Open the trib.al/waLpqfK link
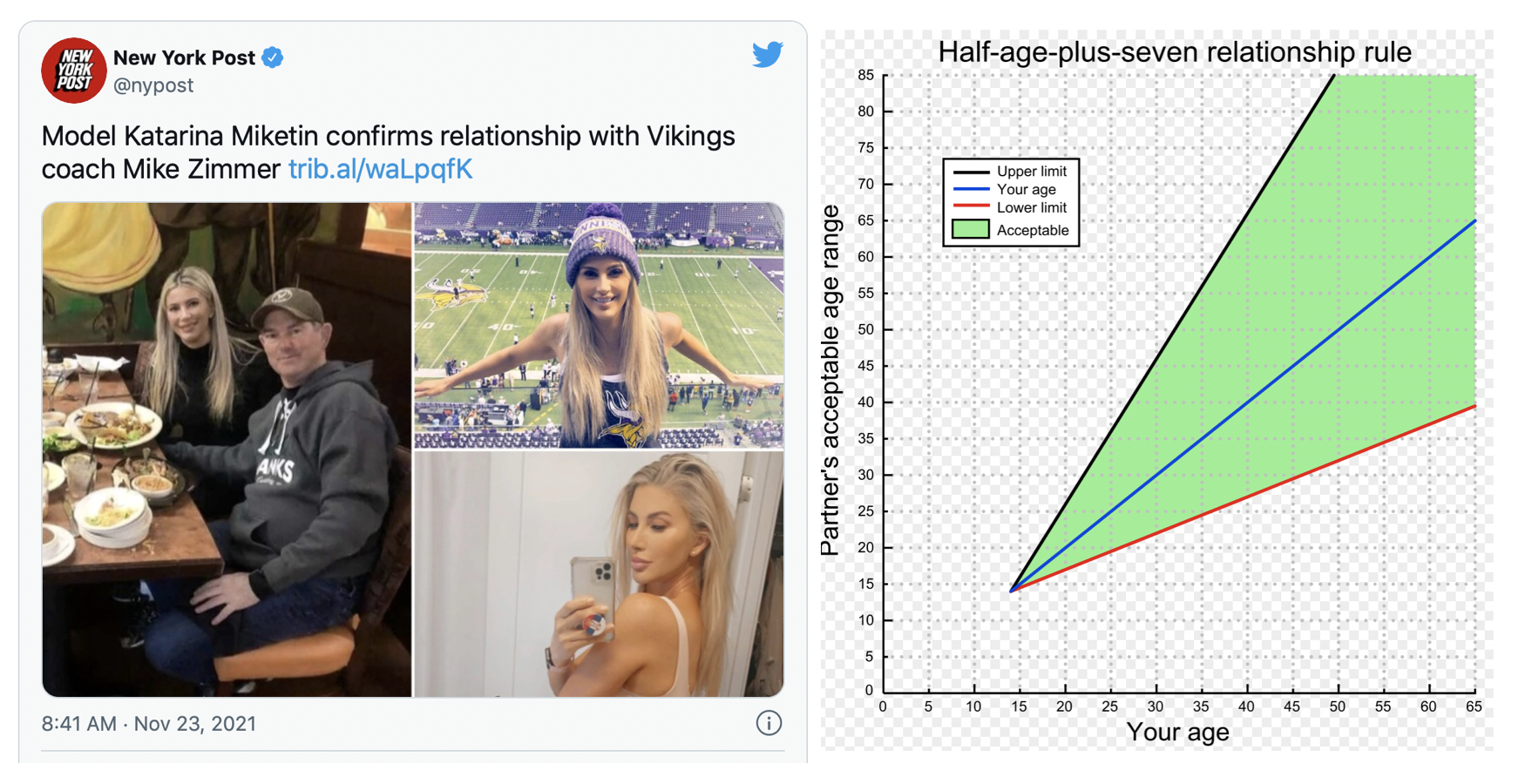Screen dimensions: 1532x784 tap(380, 169)
